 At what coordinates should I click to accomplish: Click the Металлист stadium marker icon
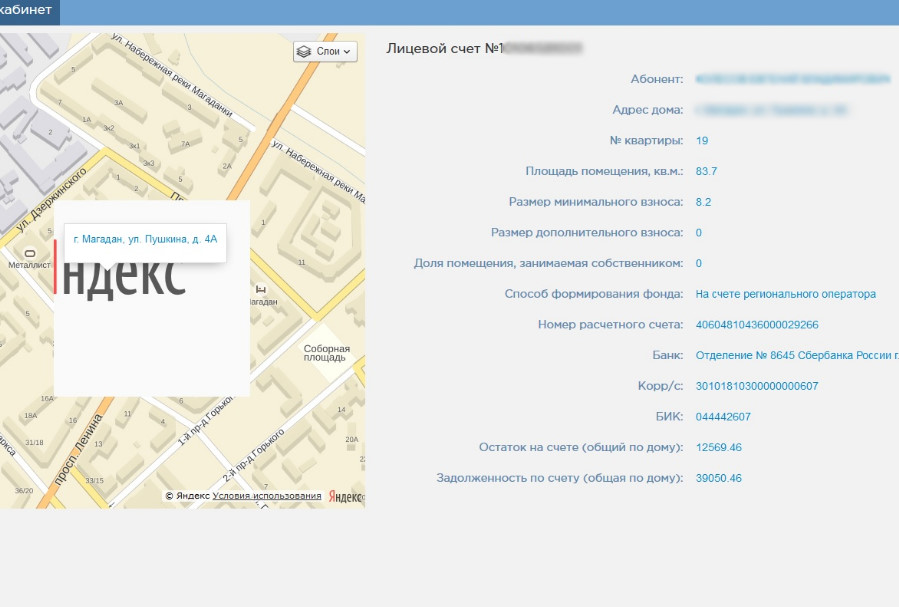[29, 252]
